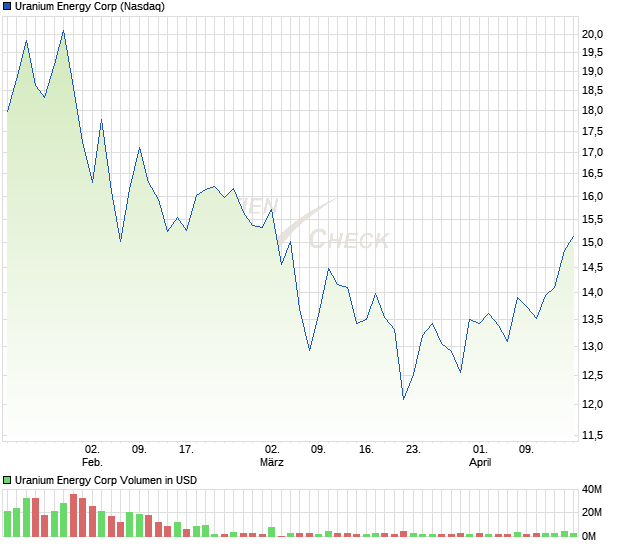The width and height of the screenshot is (620, 546).
Task: Click the '16.' date label
Action: [x=366, y=450]
